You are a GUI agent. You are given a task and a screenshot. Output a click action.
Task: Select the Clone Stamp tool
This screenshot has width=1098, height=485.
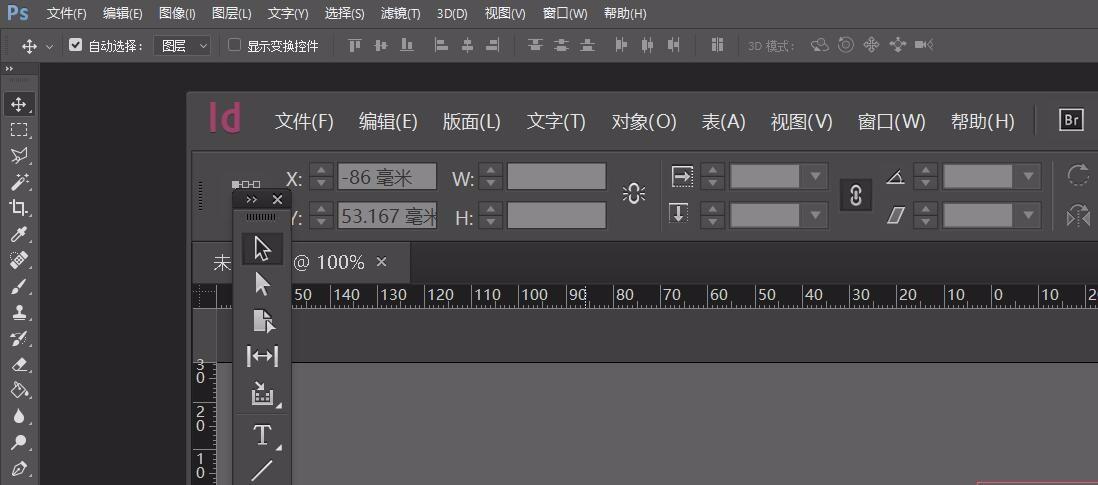(x=19, y=313)
